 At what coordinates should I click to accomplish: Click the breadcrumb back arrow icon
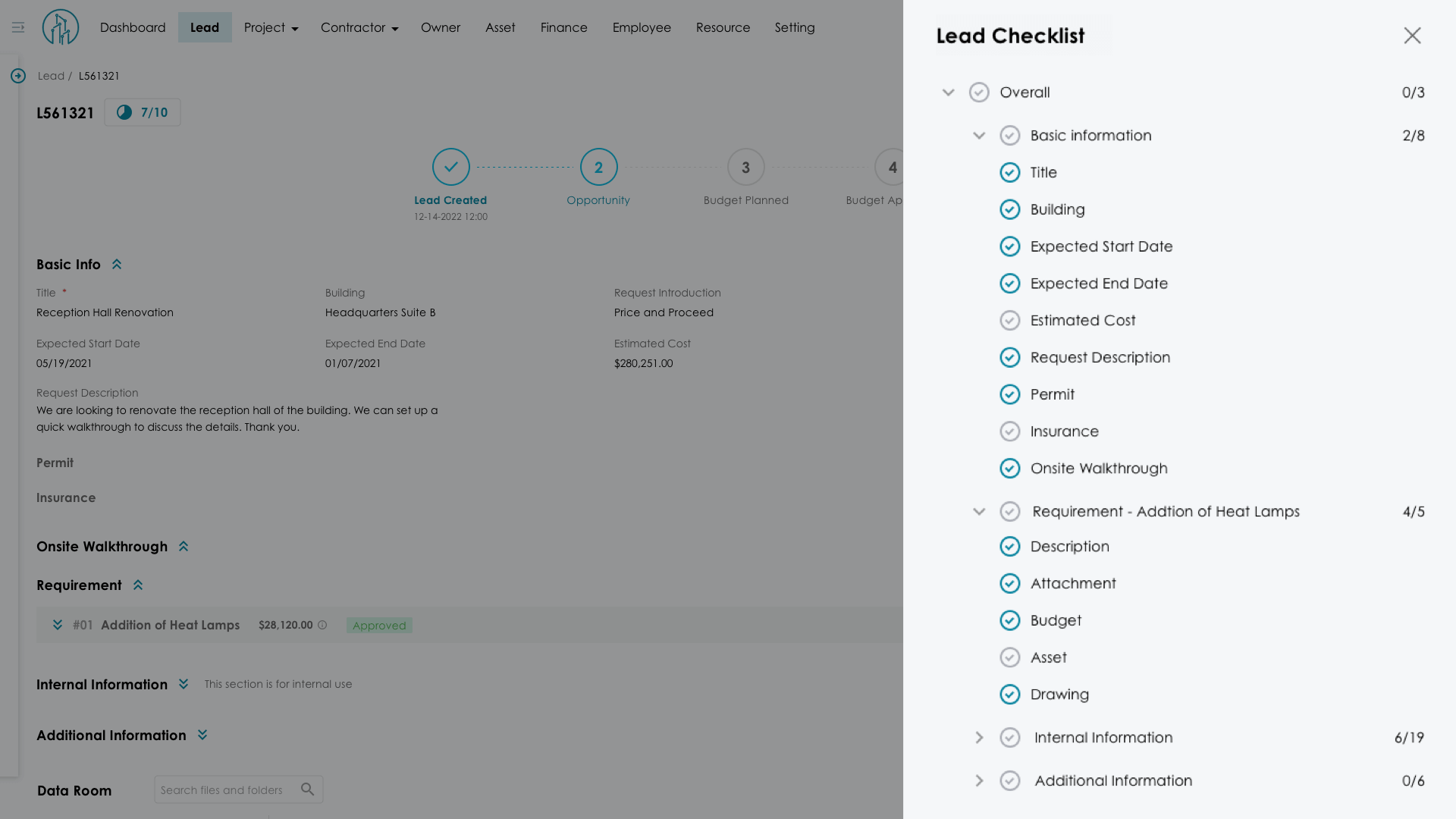click(18, 76)
